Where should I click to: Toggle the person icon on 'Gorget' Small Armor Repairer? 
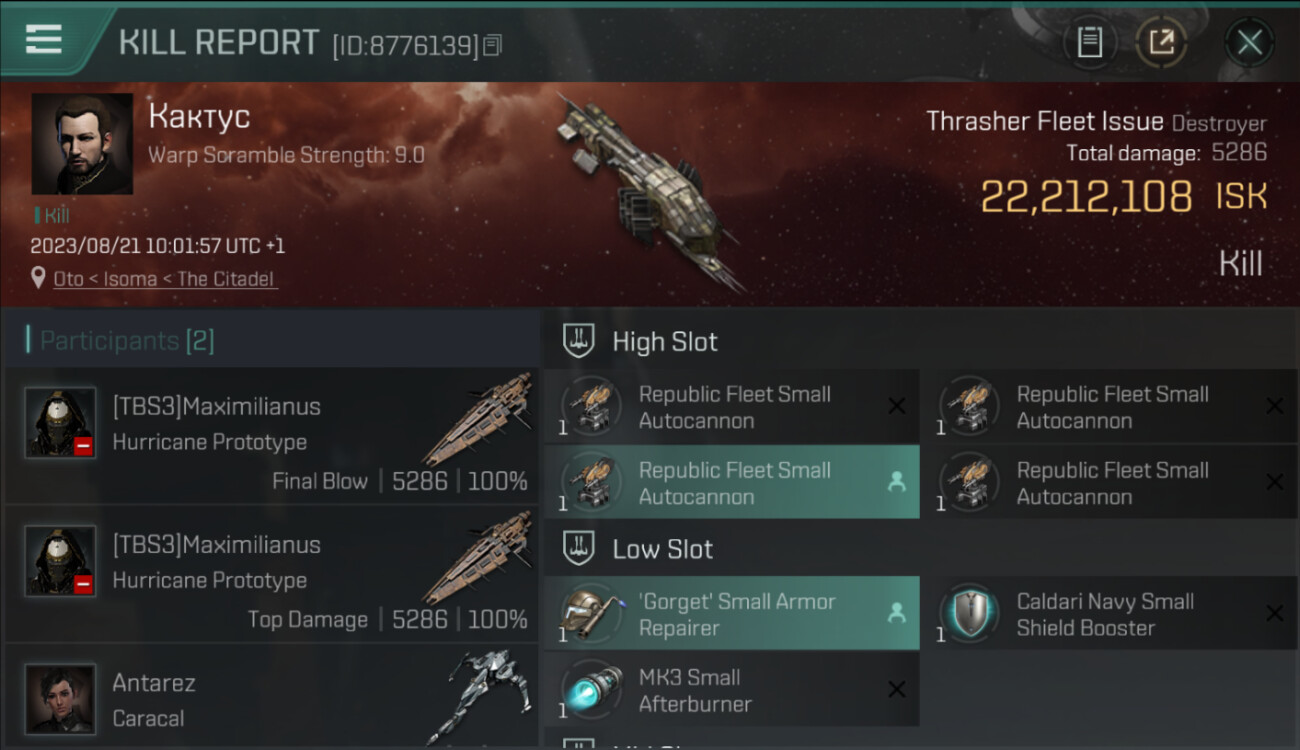896,614
